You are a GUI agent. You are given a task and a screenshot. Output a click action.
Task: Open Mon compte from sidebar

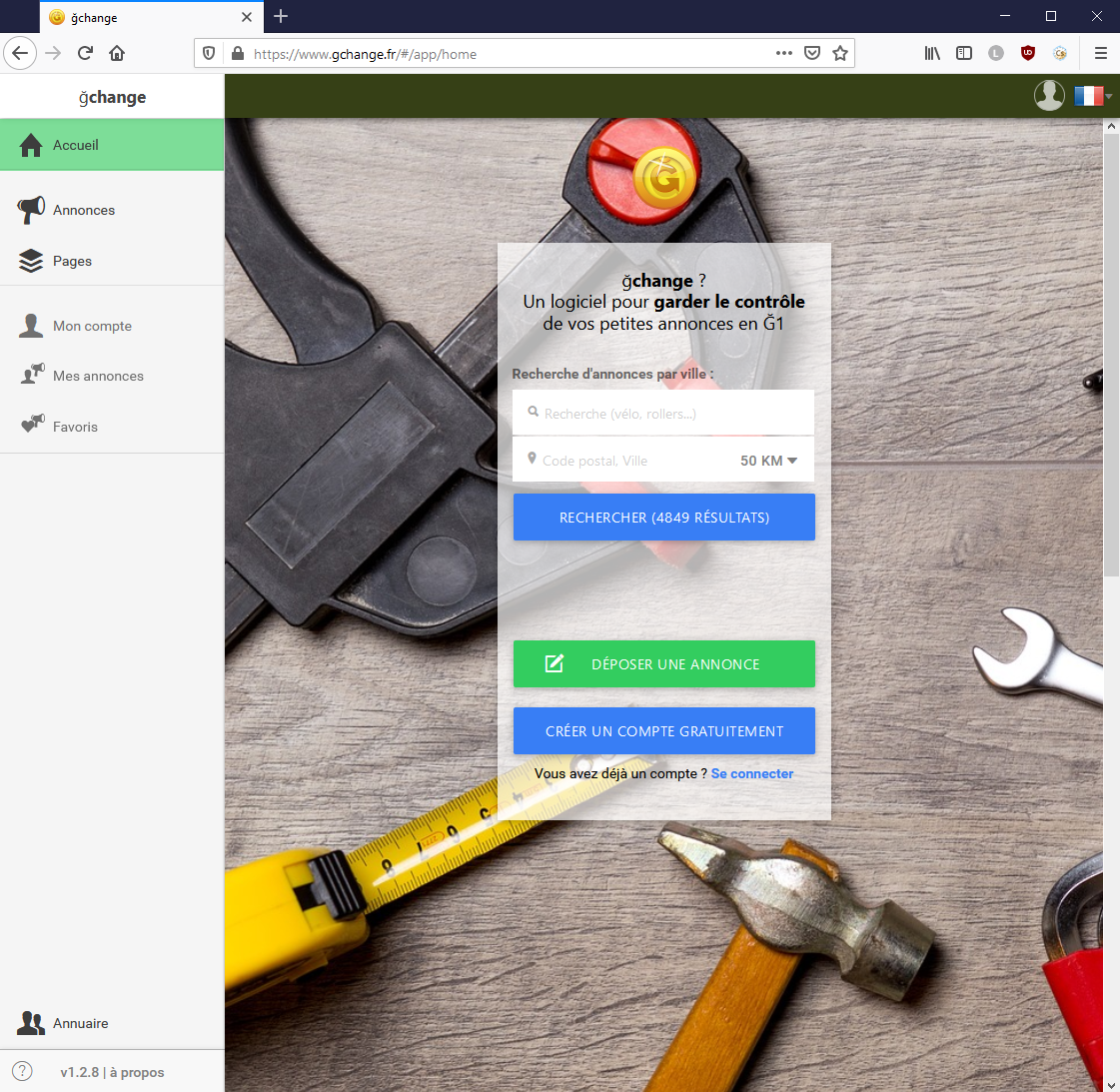[92, 326]
